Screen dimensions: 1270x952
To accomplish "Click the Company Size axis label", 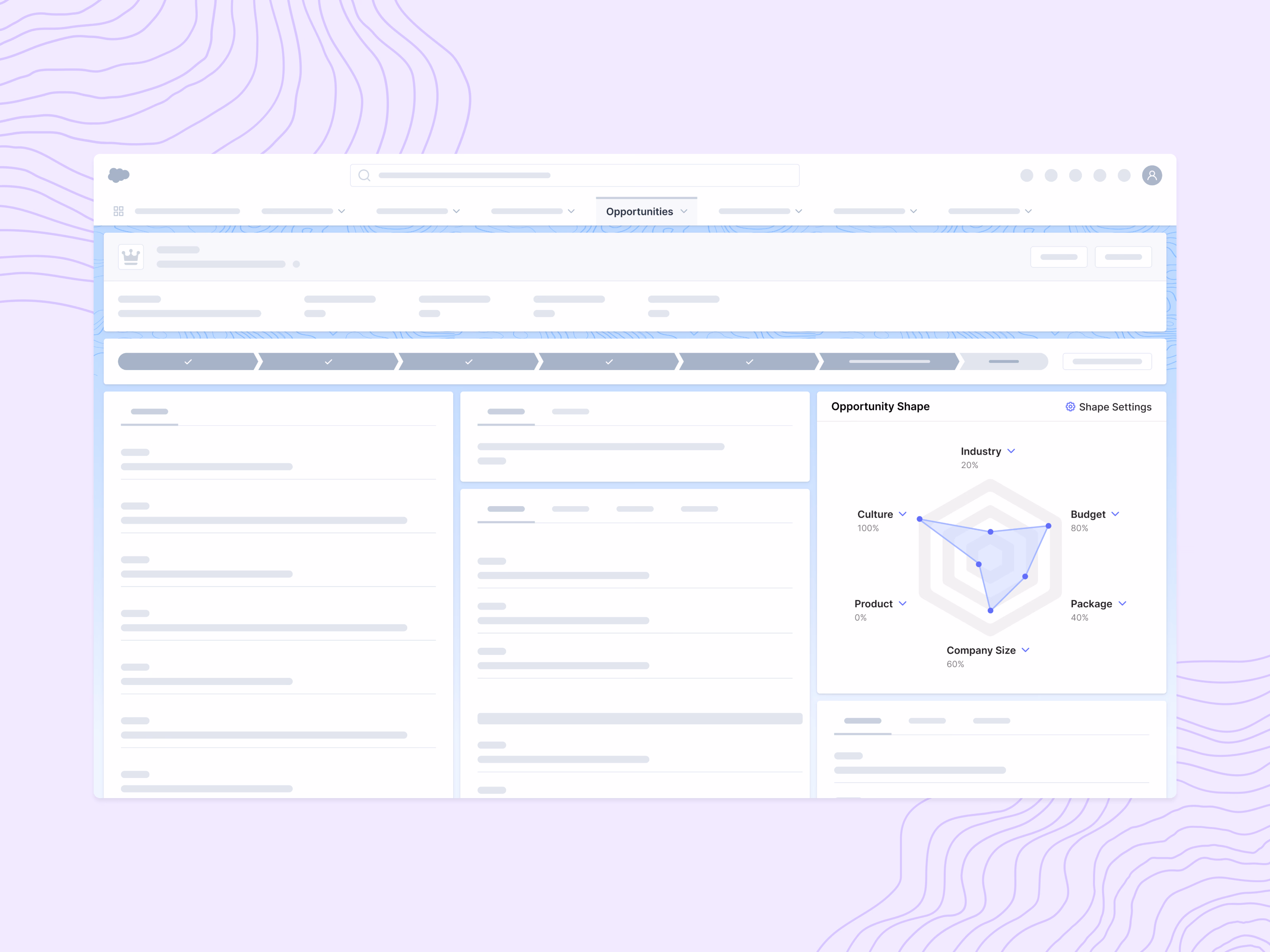I will (x=981, y=650).
